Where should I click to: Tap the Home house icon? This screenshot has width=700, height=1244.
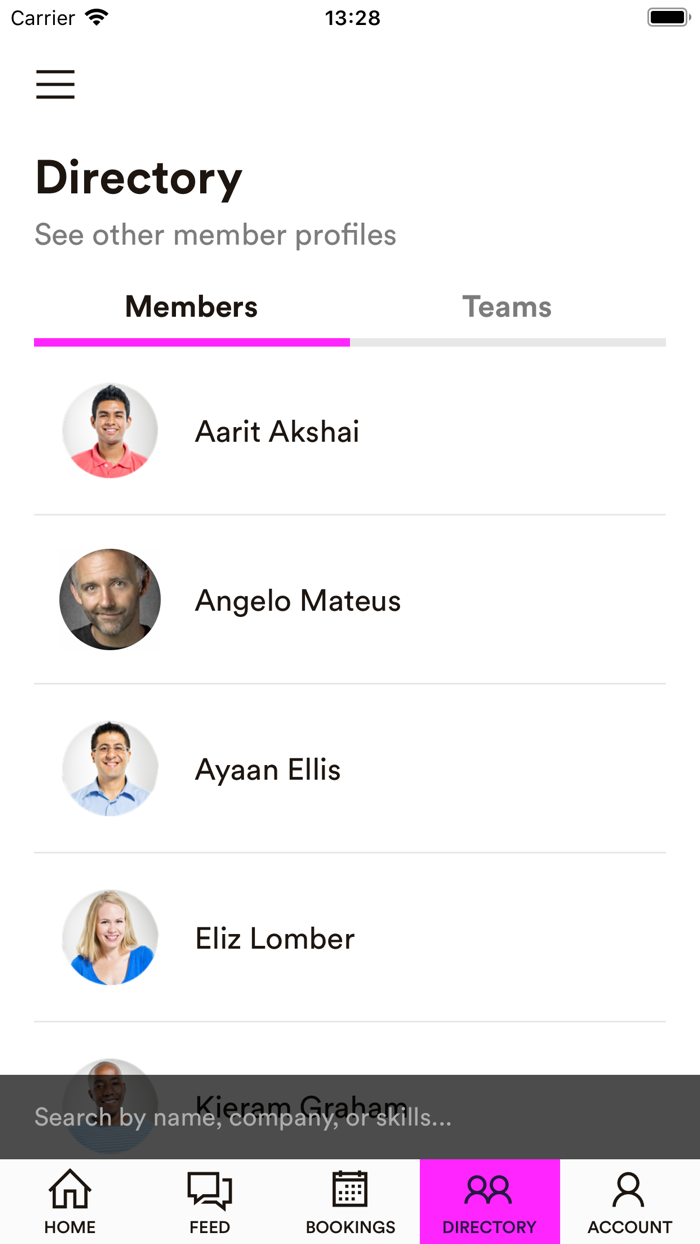(x=70, y=1190)
